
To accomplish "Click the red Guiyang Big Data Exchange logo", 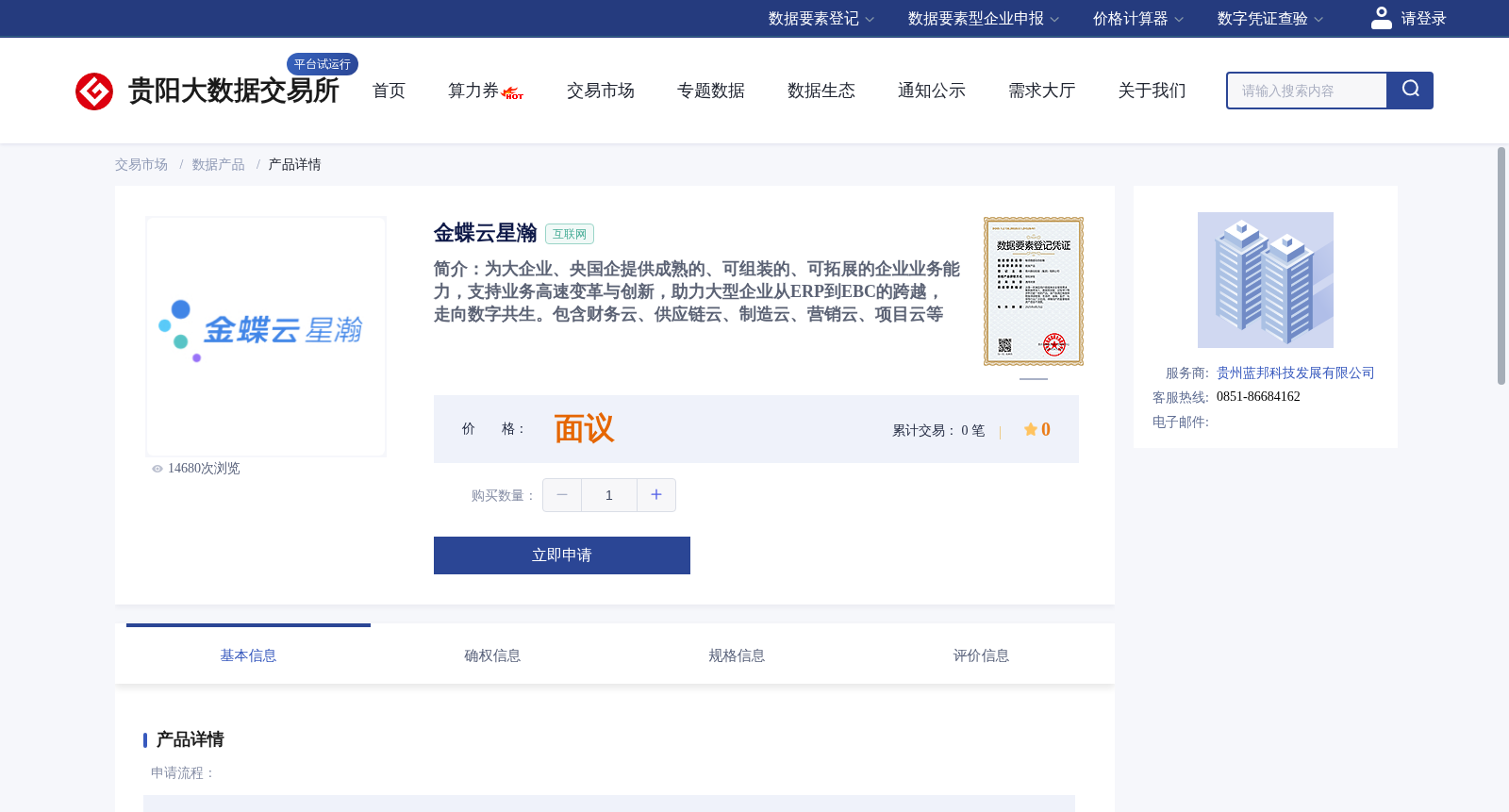I will coord(94,91).
